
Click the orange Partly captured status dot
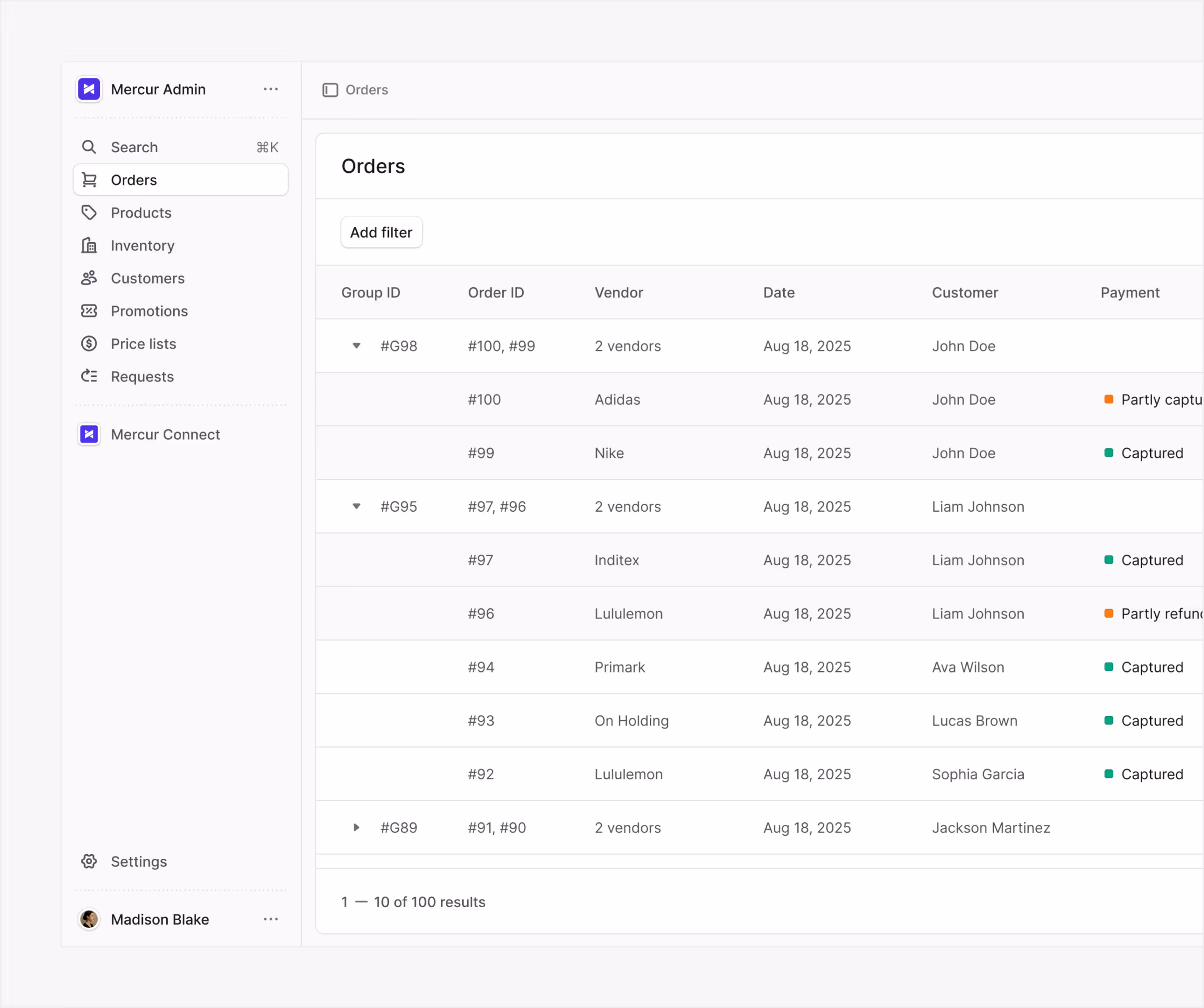1109,399
